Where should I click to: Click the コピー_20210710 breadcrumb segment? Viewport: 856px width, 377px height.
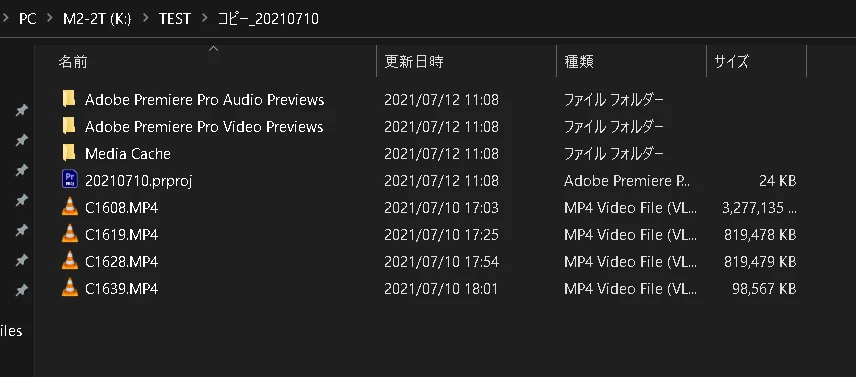268,19
